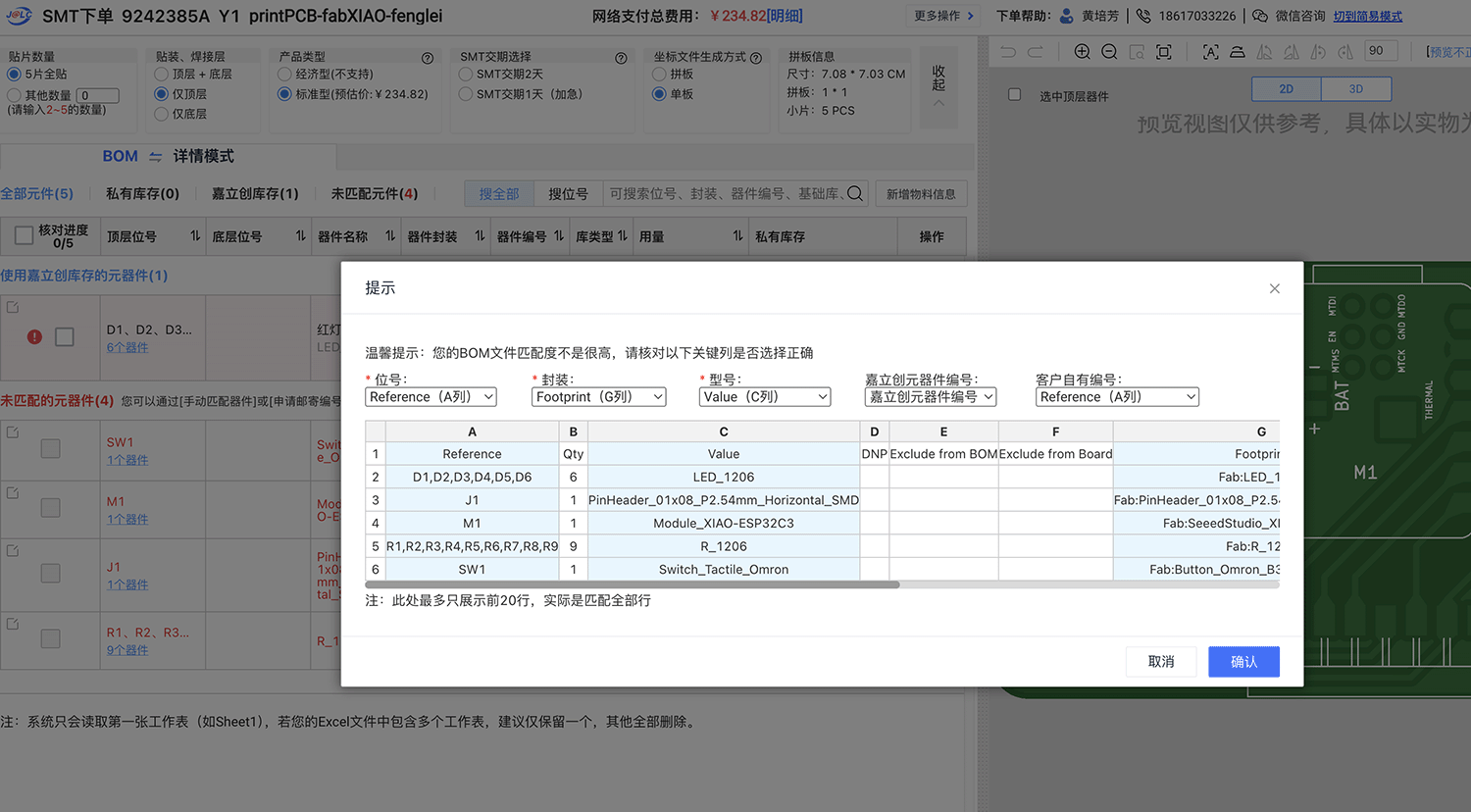The image size is (1471, 812).
Task: Select the 拼板 radio option
Action: (659, 75)
